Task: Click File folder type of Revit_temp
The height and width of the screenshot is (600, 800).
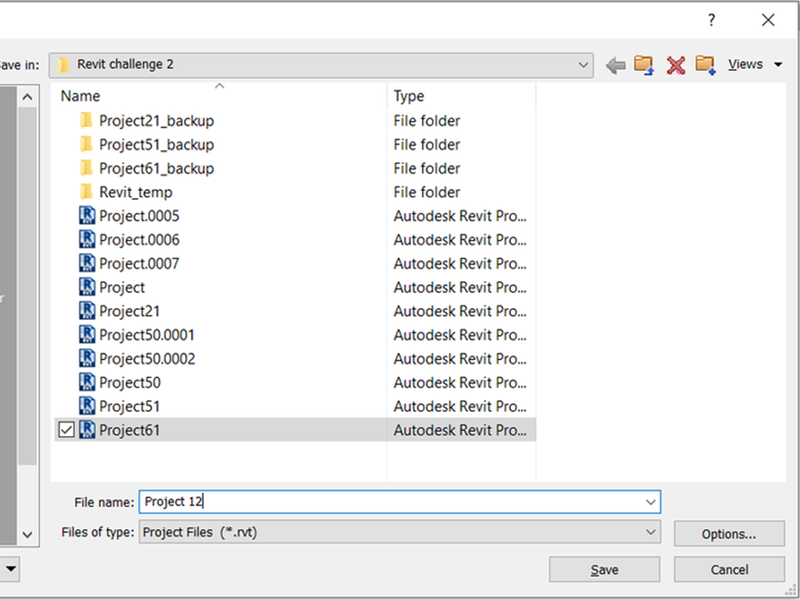Action: point(427,192)
